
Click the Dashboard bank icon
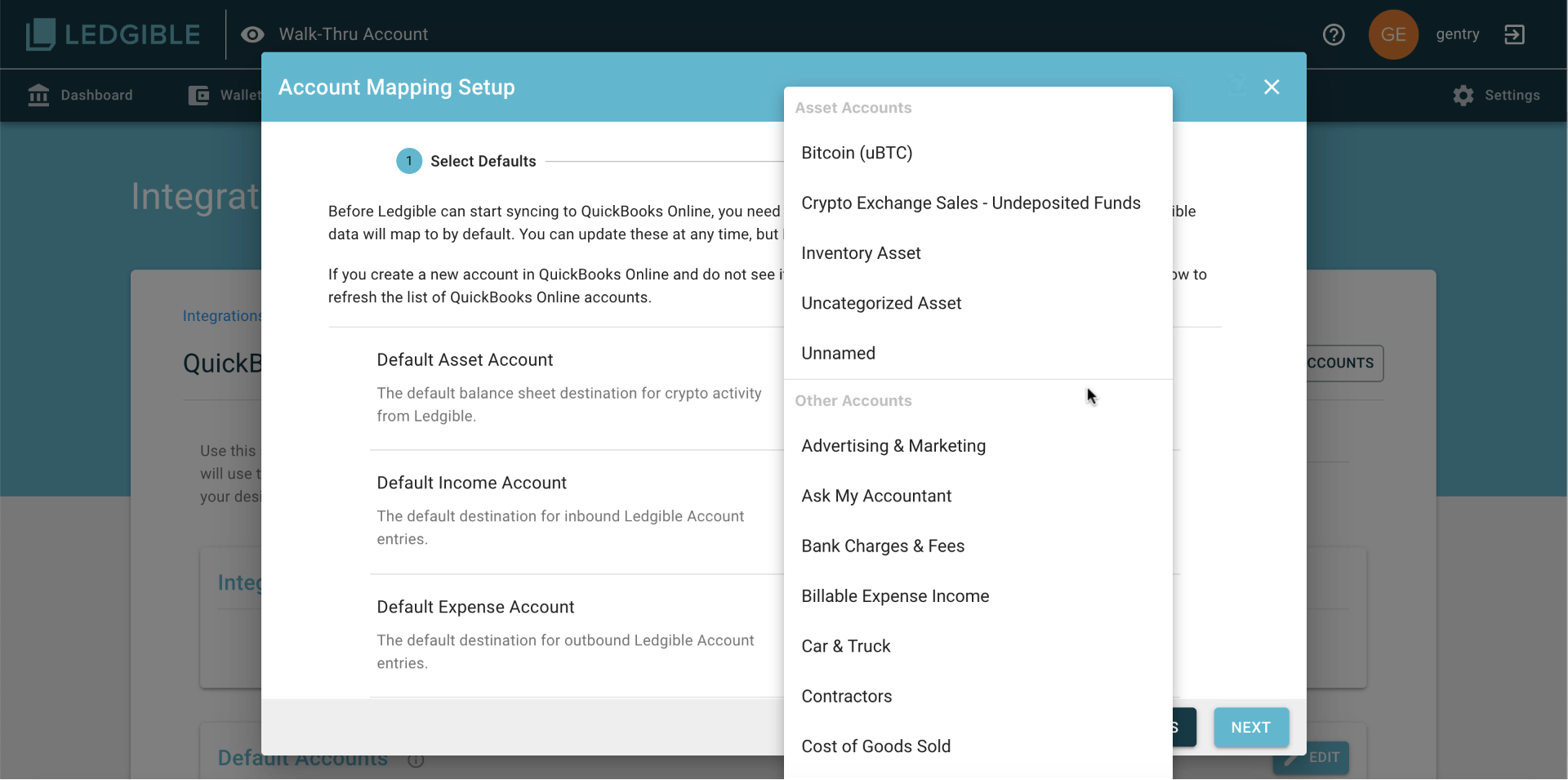tap(38, 96)
